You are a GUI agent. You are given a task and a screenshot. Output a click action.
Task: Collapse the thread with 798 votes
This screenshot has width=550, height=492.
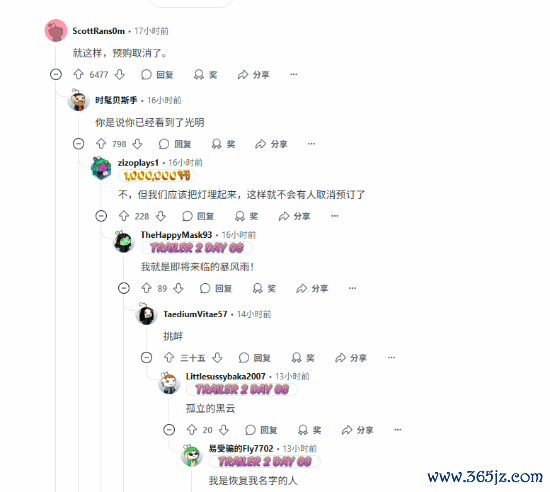pyautogui.click(x=79, y=144)
